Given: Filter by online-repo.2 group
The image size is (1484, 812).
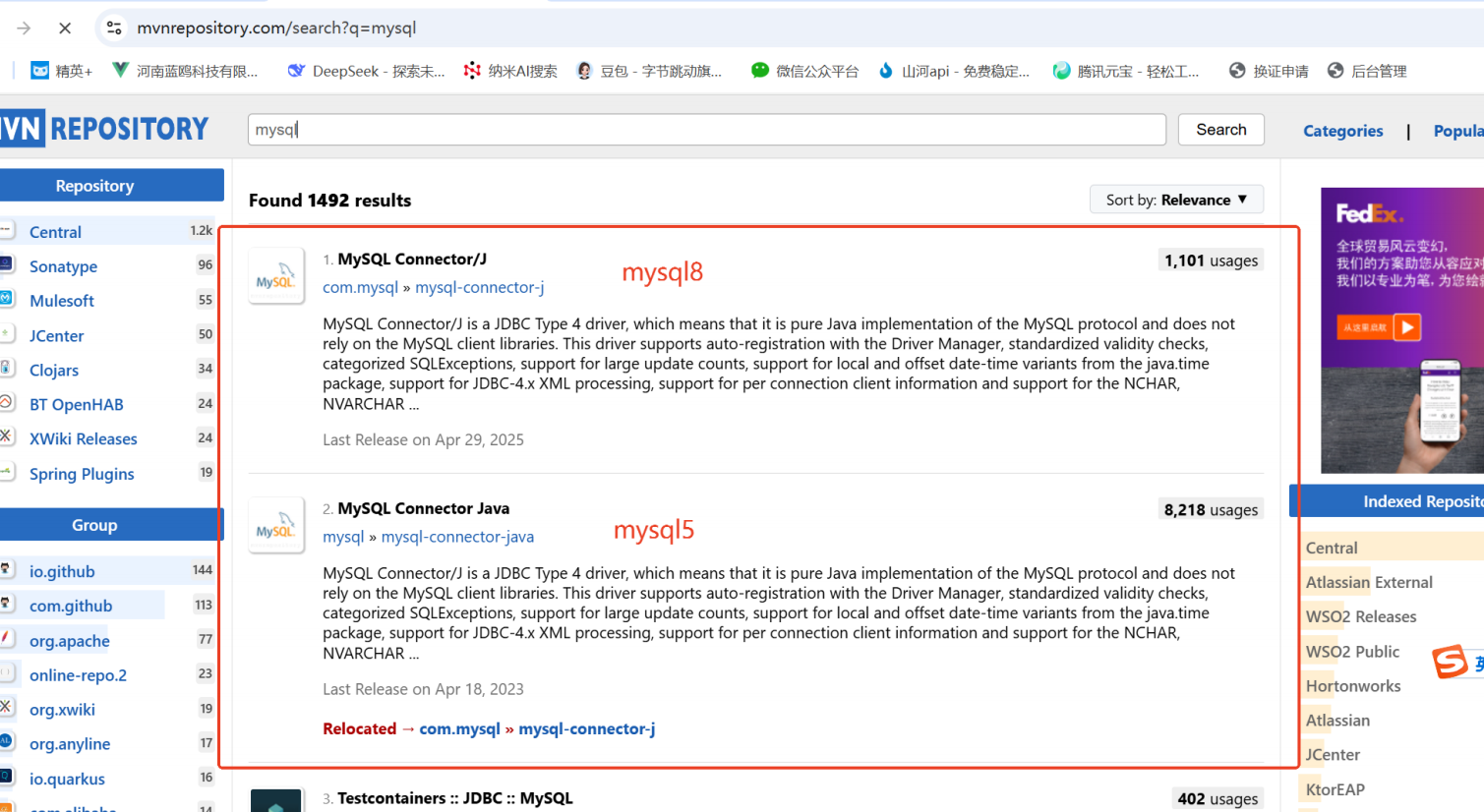Looking at the screenshot, I should point(78,675).
